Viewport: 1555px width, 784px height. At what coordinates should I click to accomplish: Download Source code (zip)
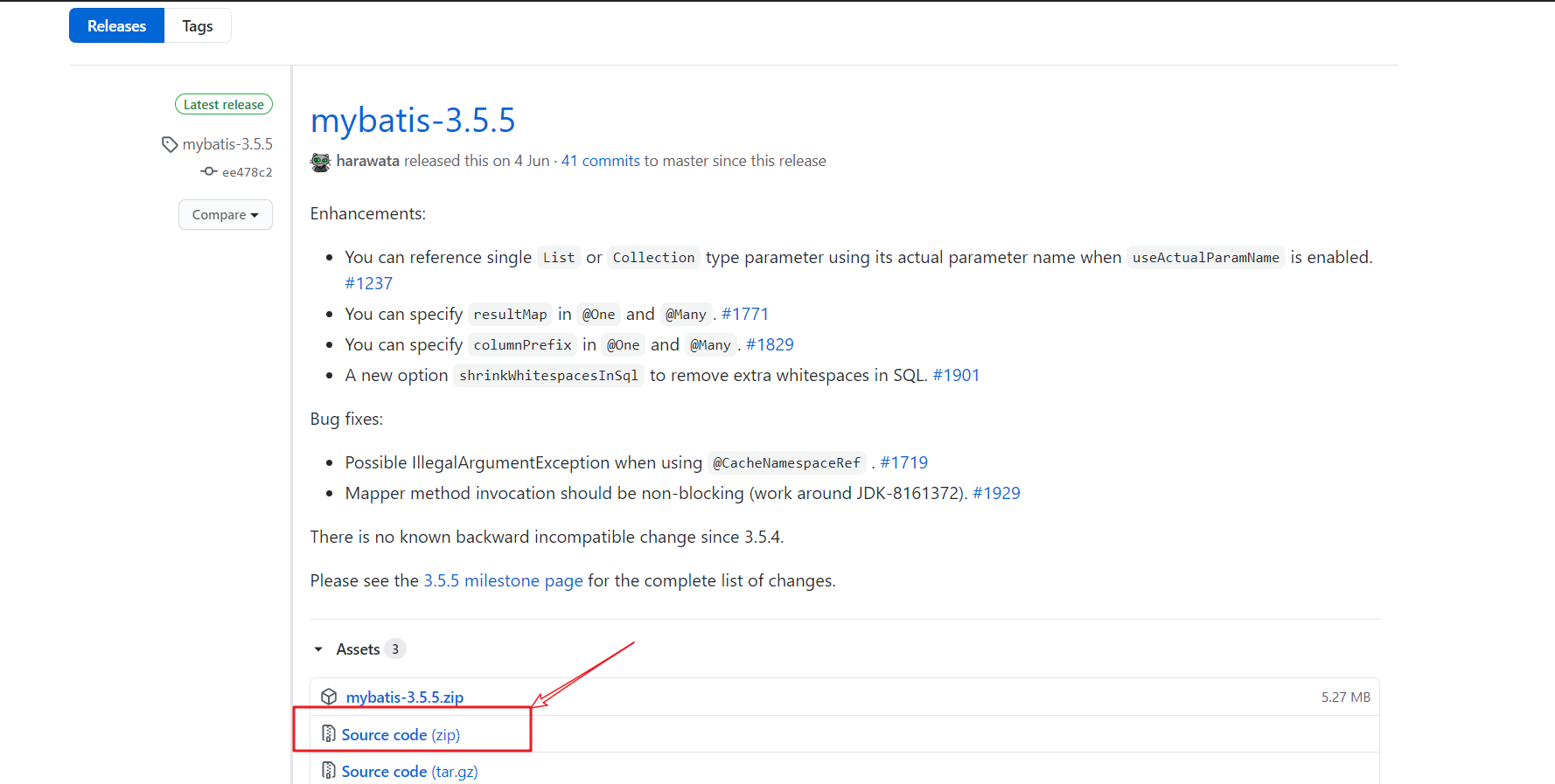click(x=401, y=735)
